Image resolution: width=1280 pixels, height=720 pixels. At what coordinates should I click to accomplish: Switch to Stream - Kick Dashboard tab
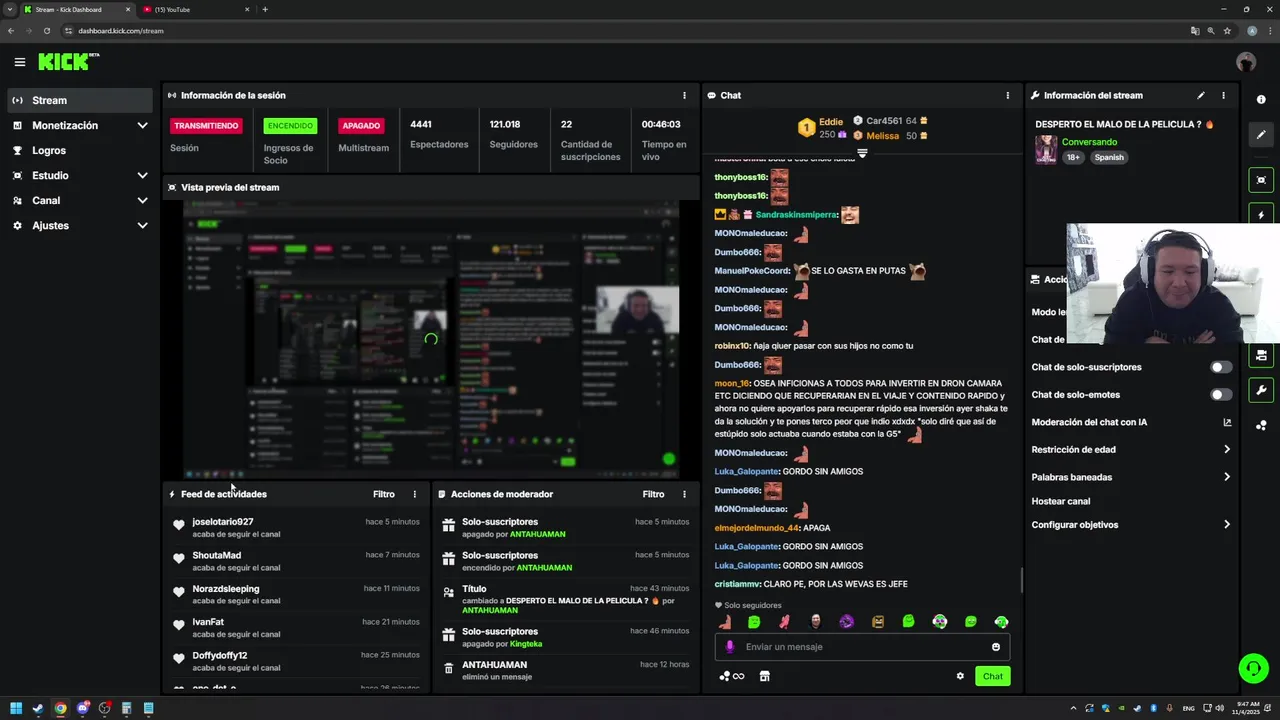click(x=75, y=9)
